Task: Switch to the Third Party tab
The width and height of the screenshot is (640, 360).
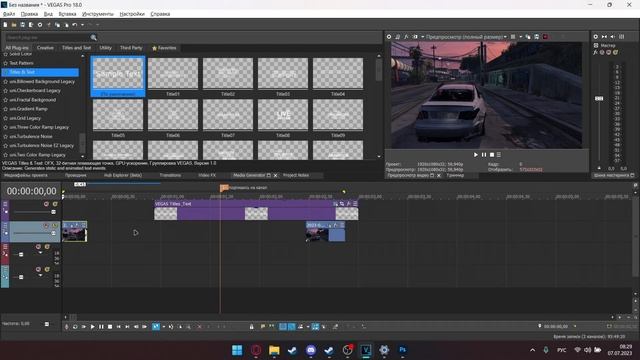Action: (x=131, y=48)
